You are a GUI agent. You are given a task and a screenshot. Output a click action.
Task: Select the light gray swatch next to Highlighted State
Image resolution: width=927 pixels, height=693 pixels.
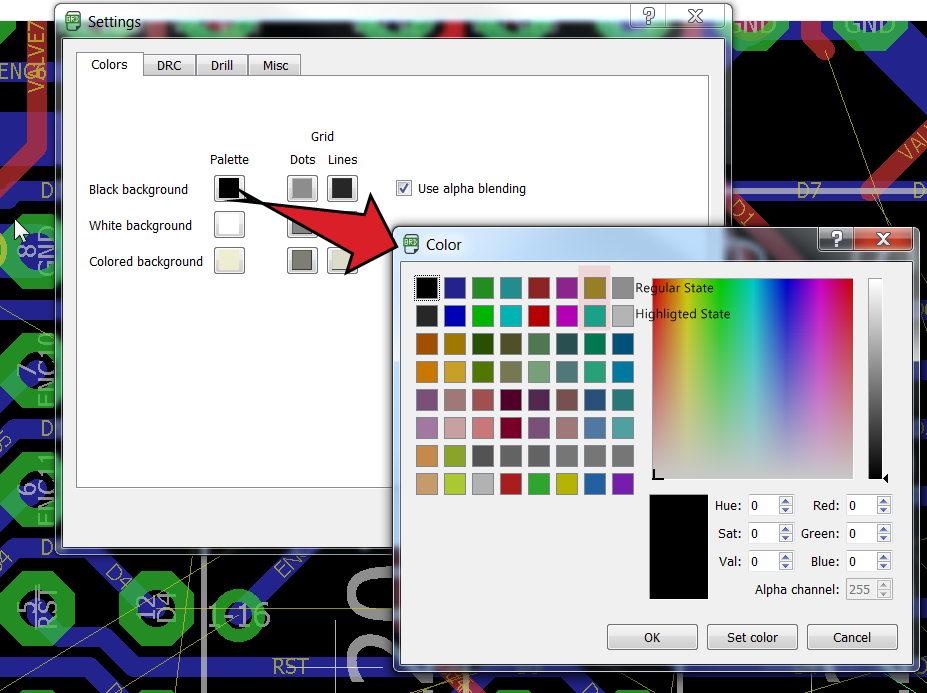point(623,316)
